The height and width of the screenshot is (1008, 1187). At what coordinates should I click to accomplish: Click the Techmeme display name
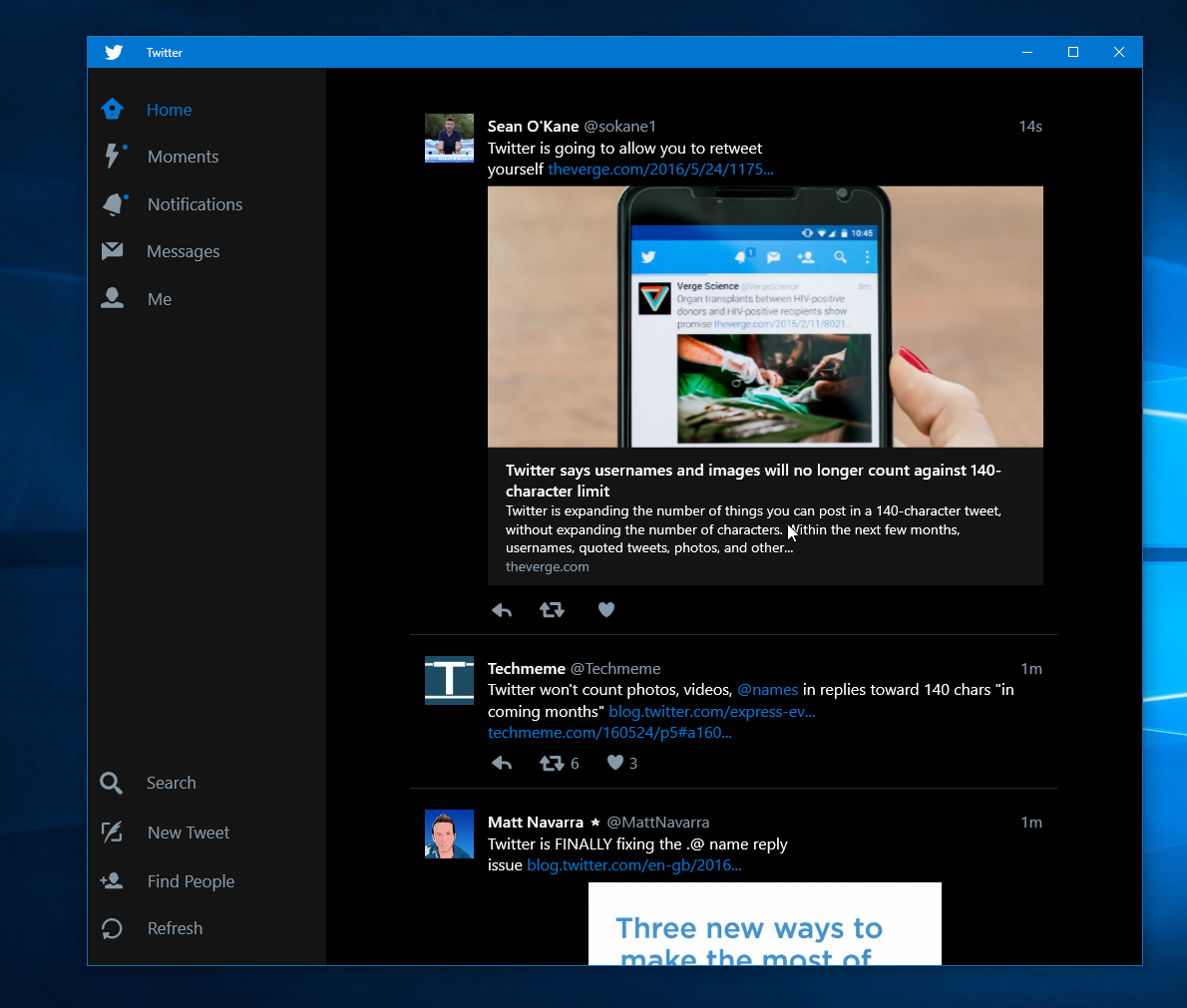point(526,669)
